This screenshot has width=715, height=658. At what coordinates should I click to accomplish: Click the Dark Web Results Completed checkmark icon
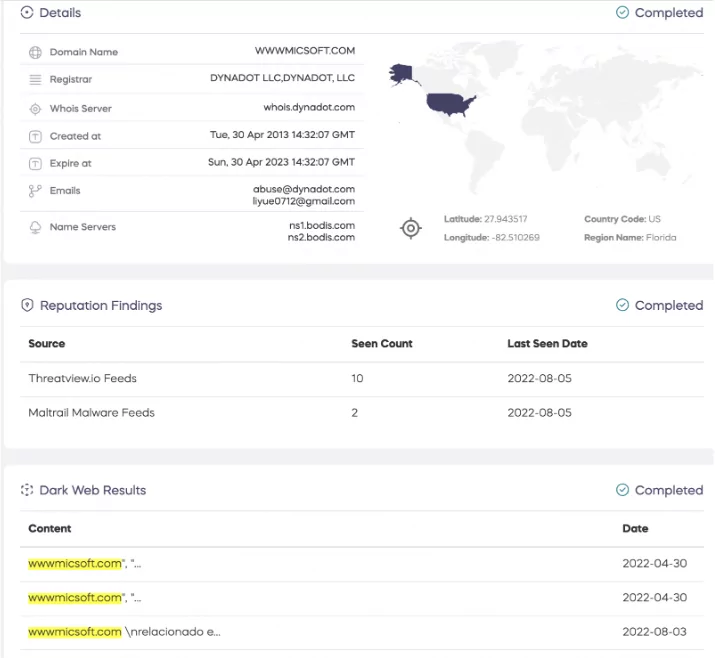622,490
